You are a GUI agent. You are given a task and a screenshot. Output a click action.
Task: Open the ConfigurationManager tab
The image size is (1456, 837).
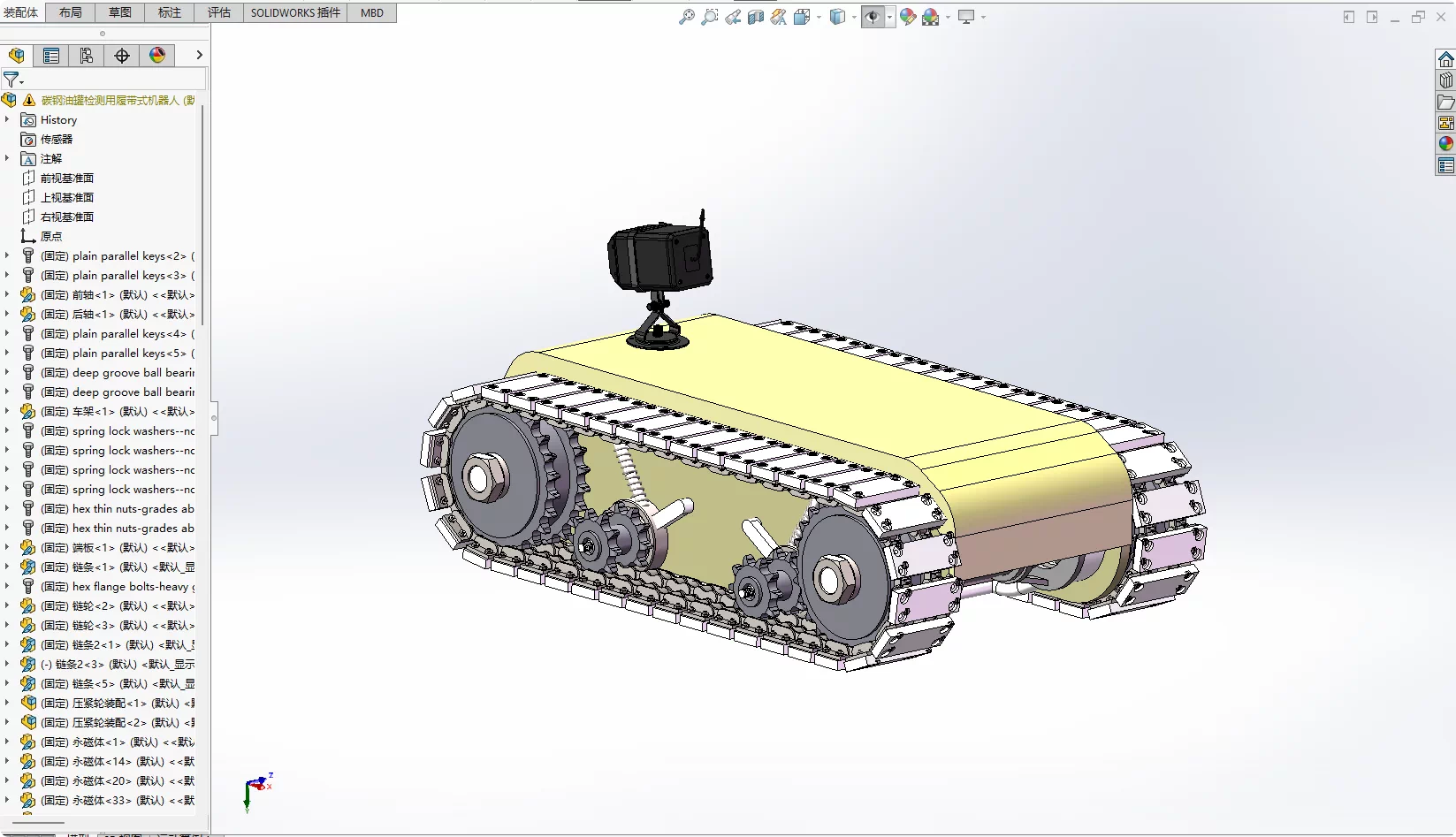pos(87,56)
